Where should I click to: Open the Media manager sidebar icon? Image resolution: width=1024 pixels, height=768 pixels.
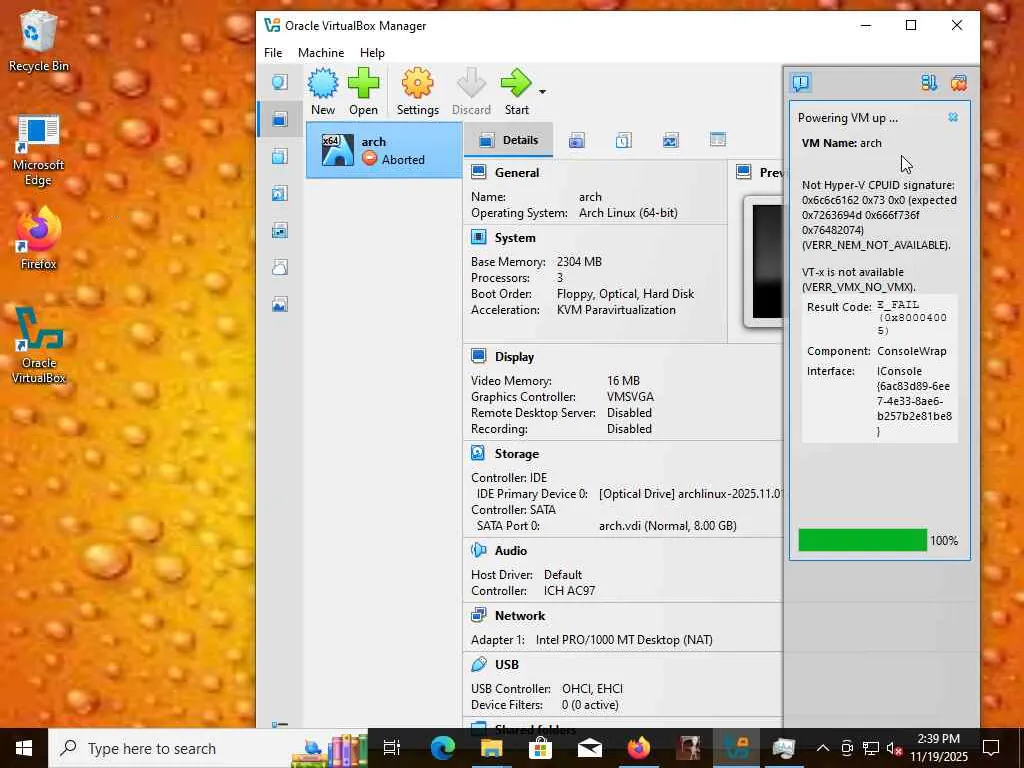(x=280, y=193)
